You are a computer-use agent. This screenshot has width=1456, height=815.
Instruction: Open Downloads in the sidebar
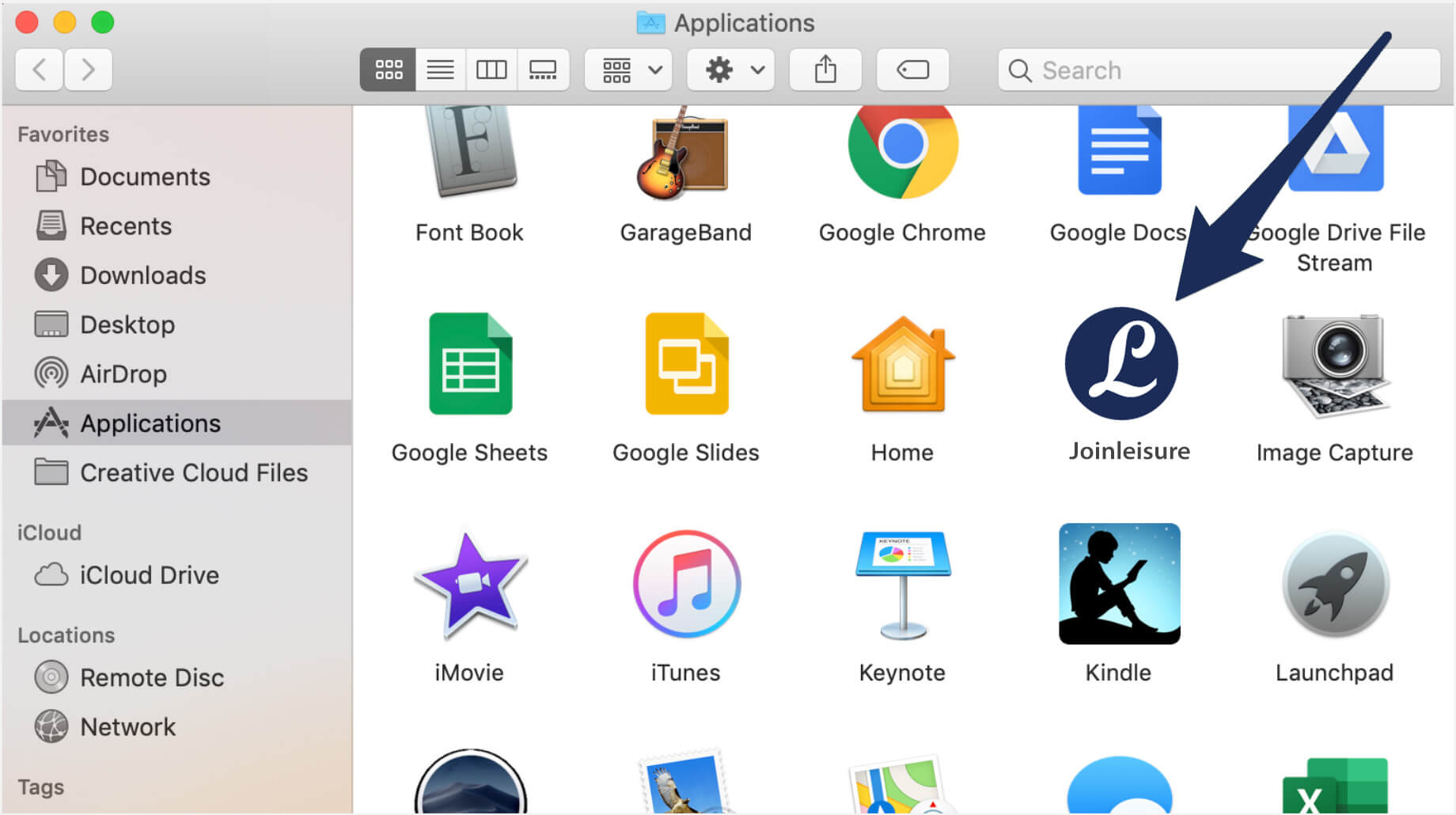pyautogui.click(x=177, y=275)
